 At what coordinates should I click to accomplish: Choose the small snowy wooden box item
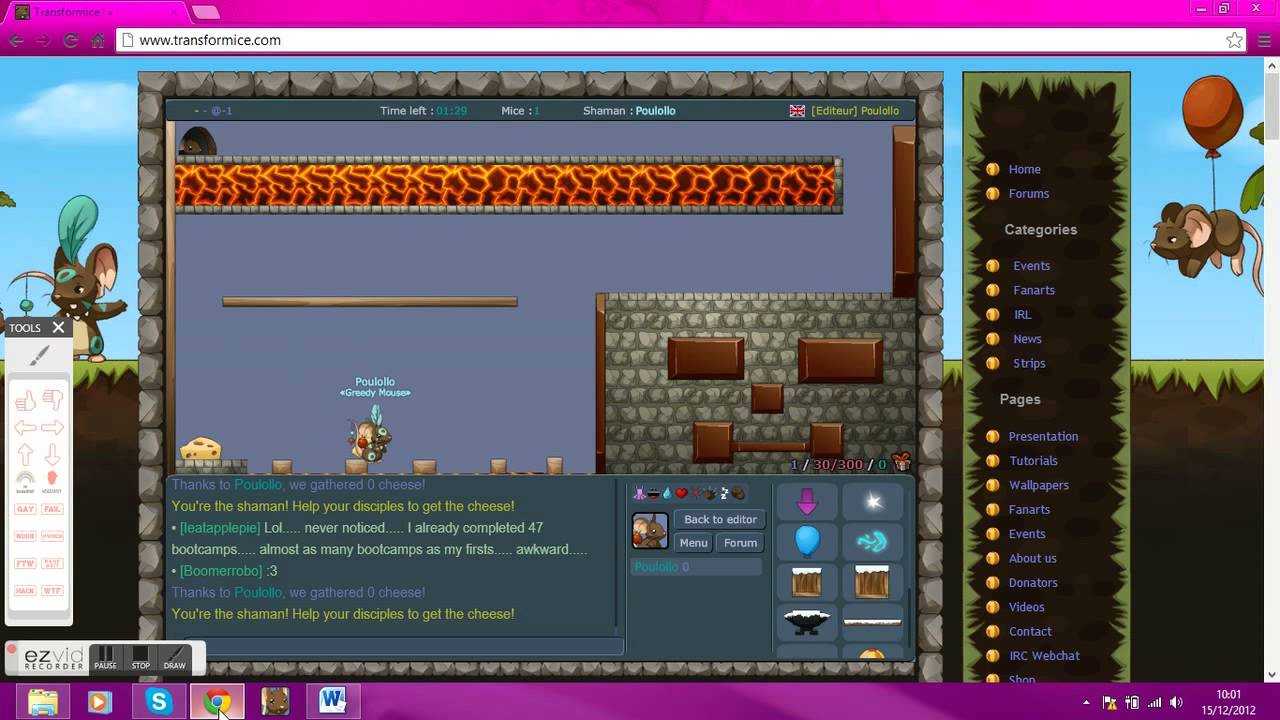(x=807, y=581)
